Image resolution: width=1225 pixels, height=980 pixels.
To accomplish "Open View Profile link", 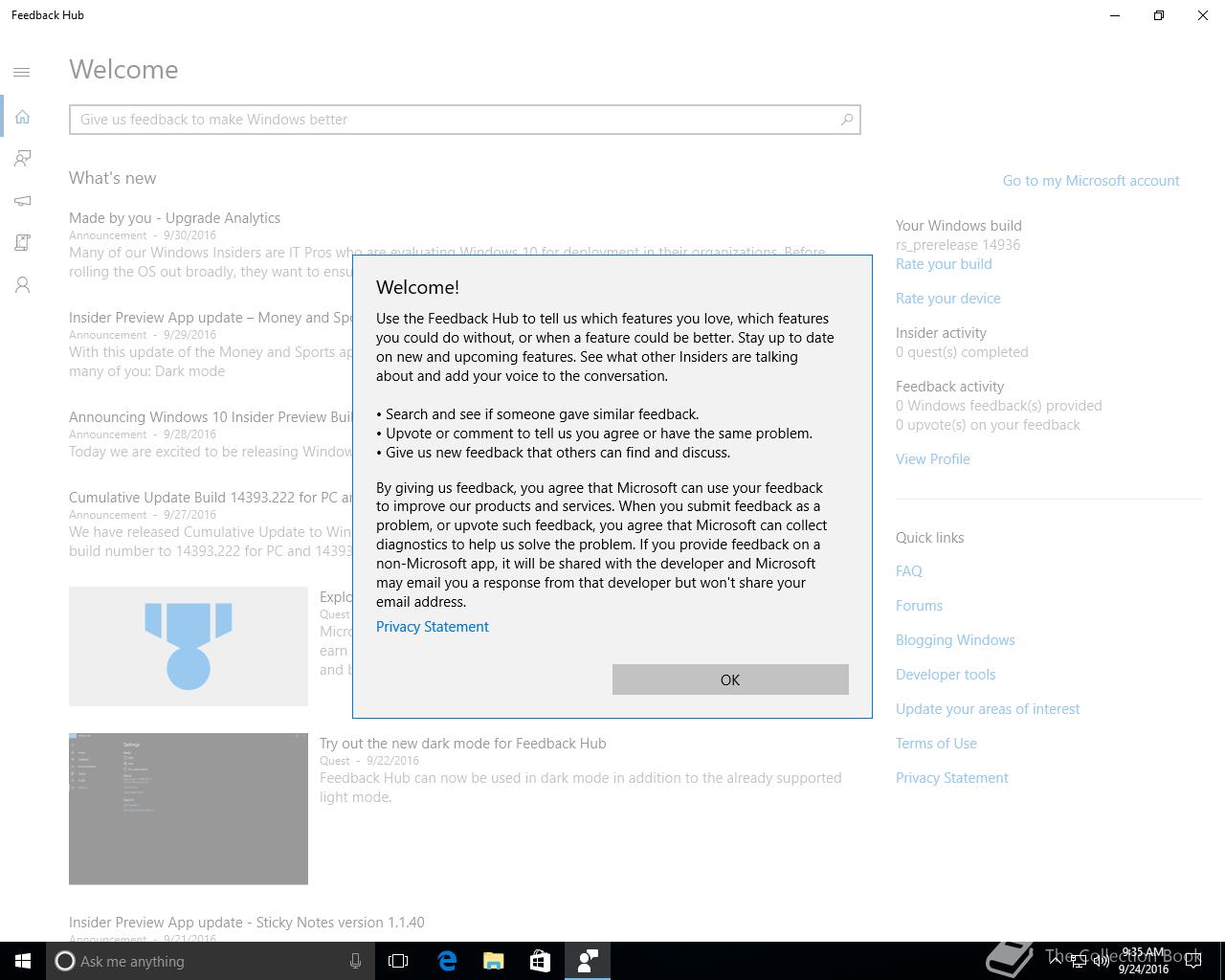I will coord(933,459).
